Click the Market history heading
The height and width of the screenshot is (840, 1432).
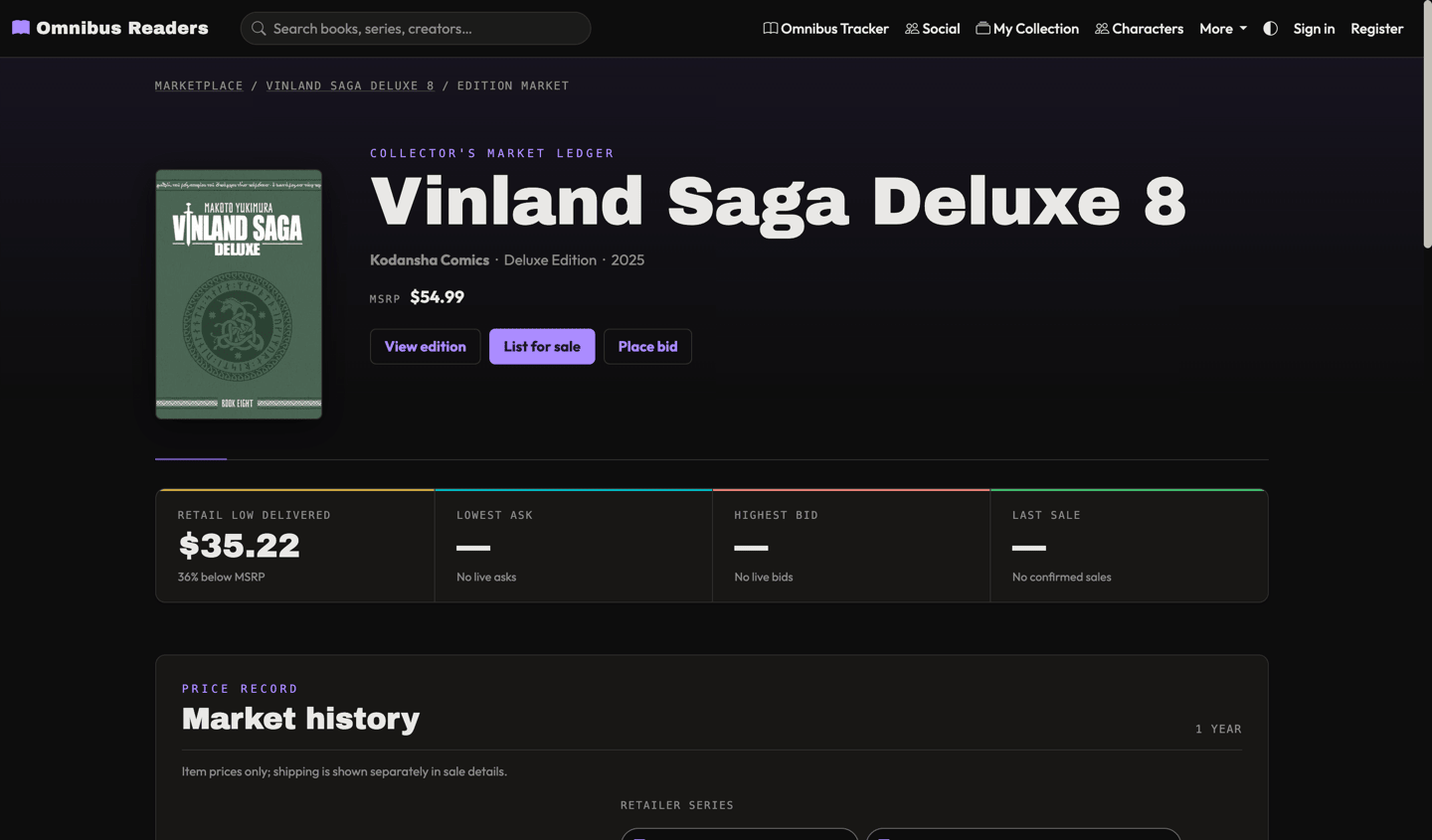point(300,718)
